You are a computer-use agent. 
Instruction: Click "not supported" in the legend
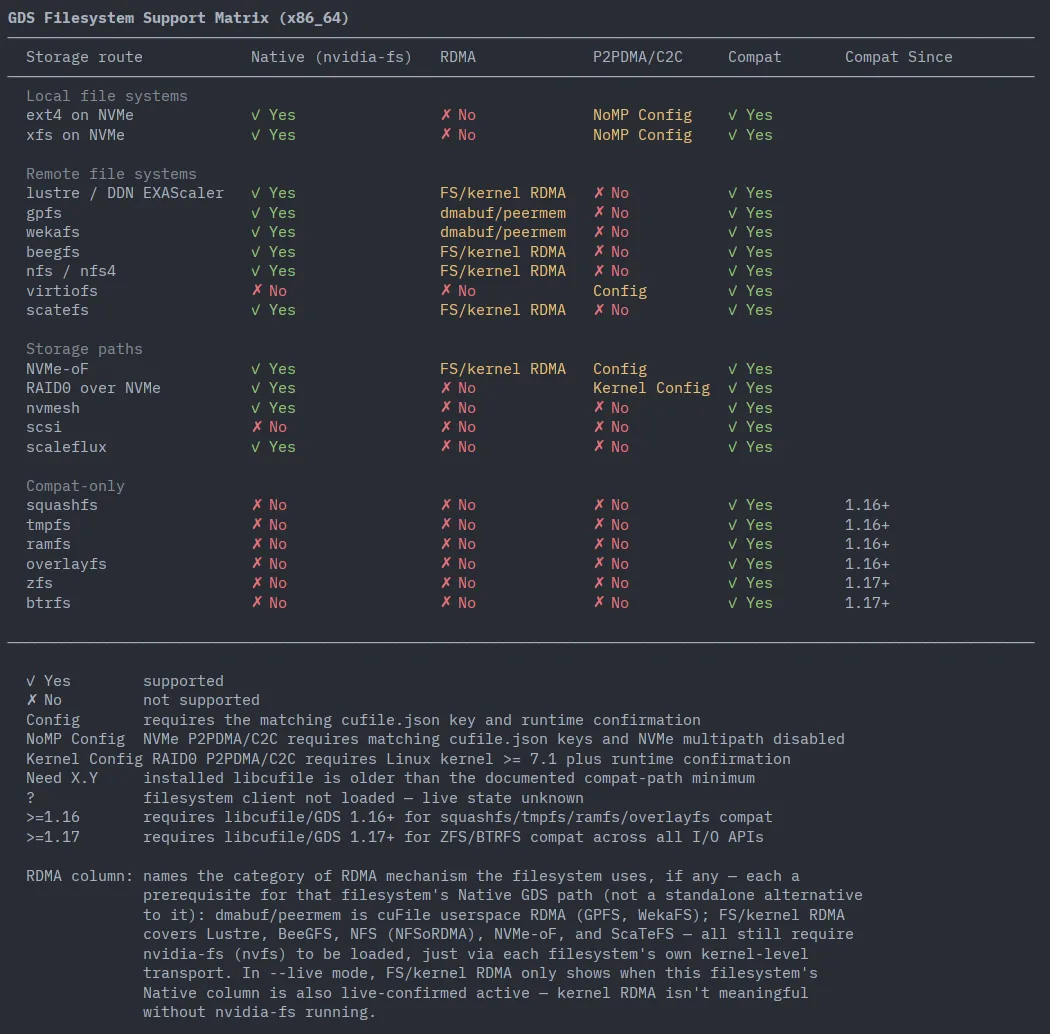(201, 700)
